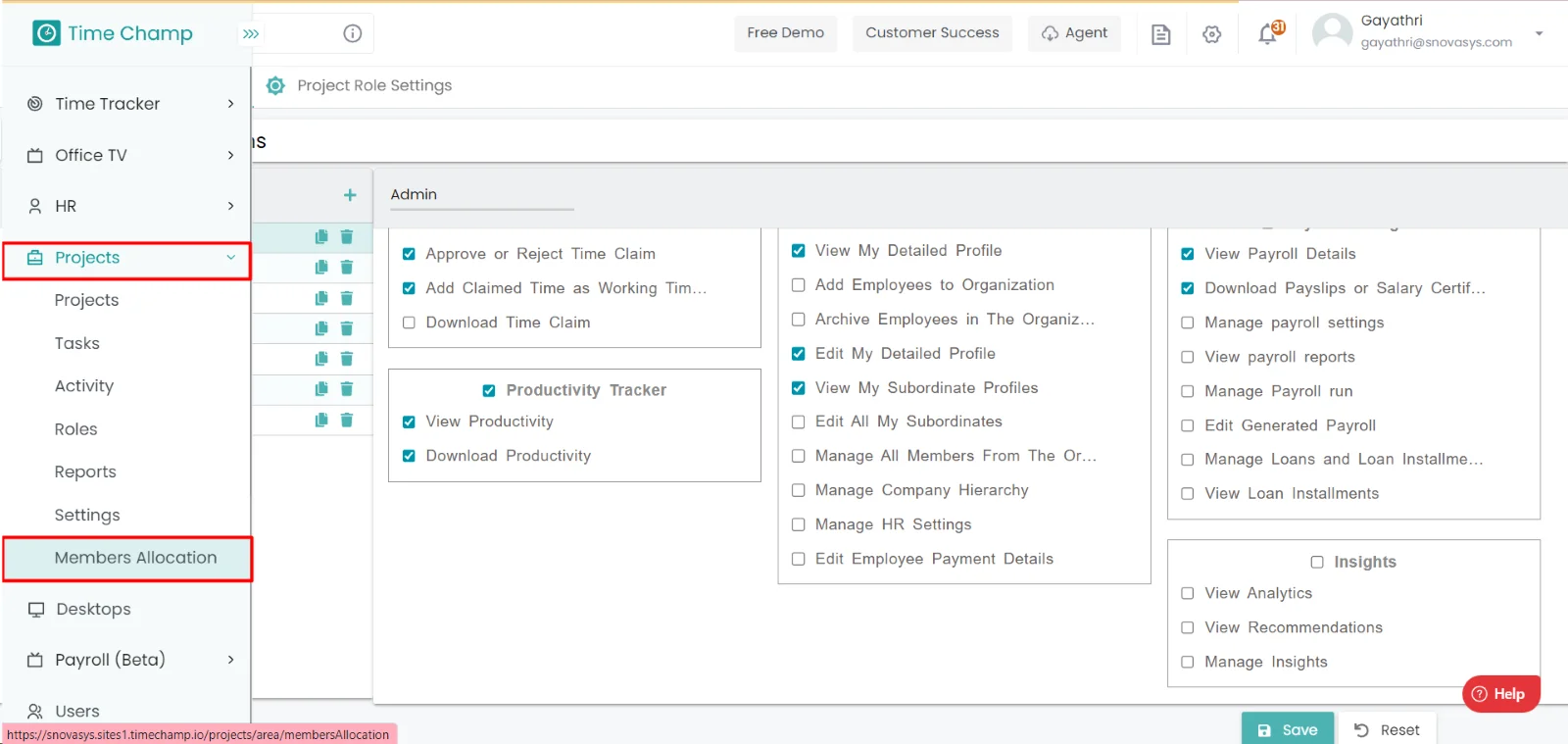1568x744 pixels.
Task: Toggle Approve or Reject Time Claim checkbox
Action: (409, 254)
